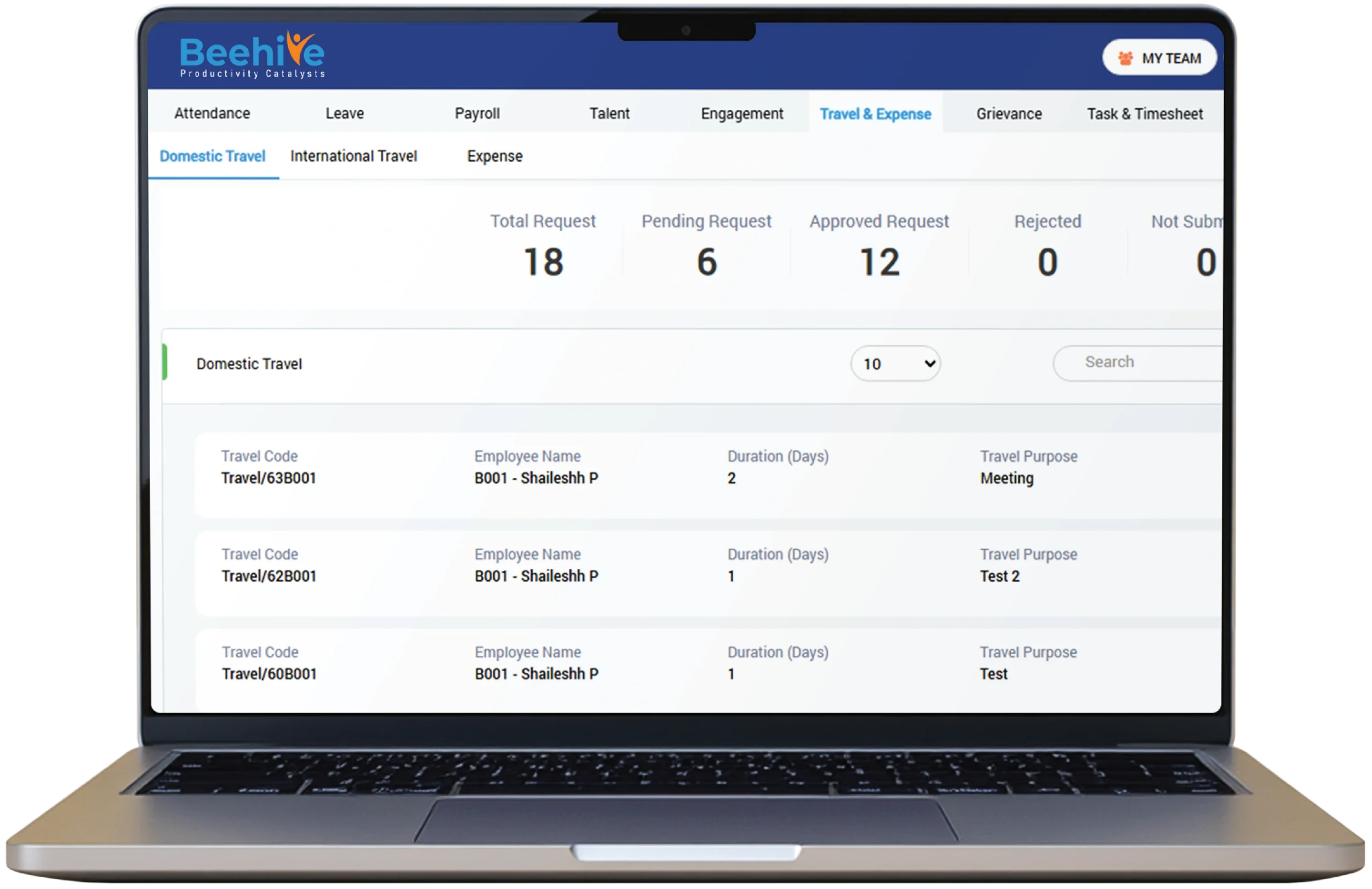Select the Domestic Travel sub-tab

pos(212,157)
